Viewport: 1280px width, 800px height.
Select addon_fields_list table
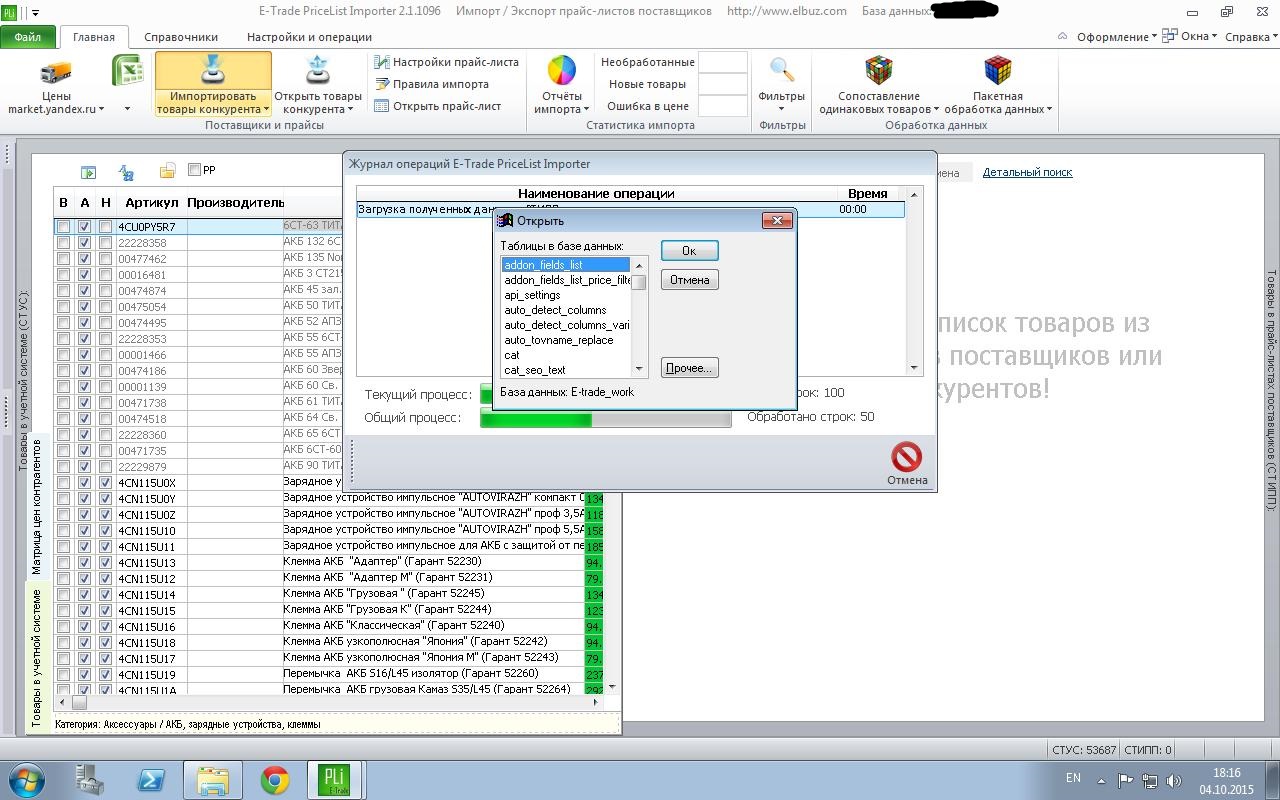click(566, 265)
